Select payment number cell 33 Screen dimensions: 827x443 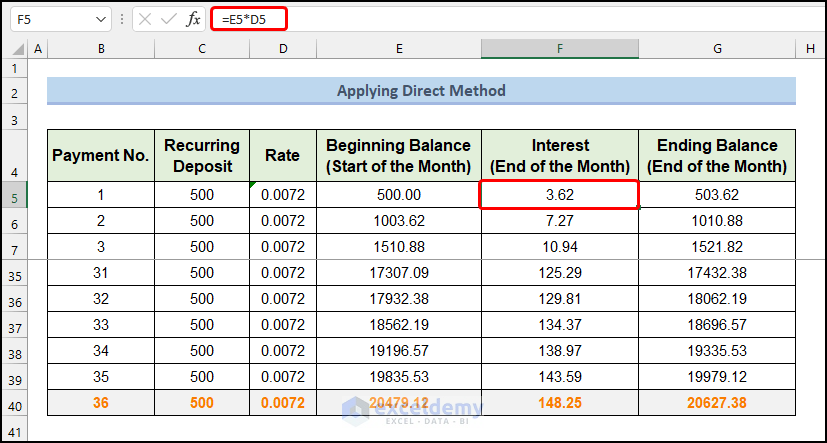pos(101,324)
